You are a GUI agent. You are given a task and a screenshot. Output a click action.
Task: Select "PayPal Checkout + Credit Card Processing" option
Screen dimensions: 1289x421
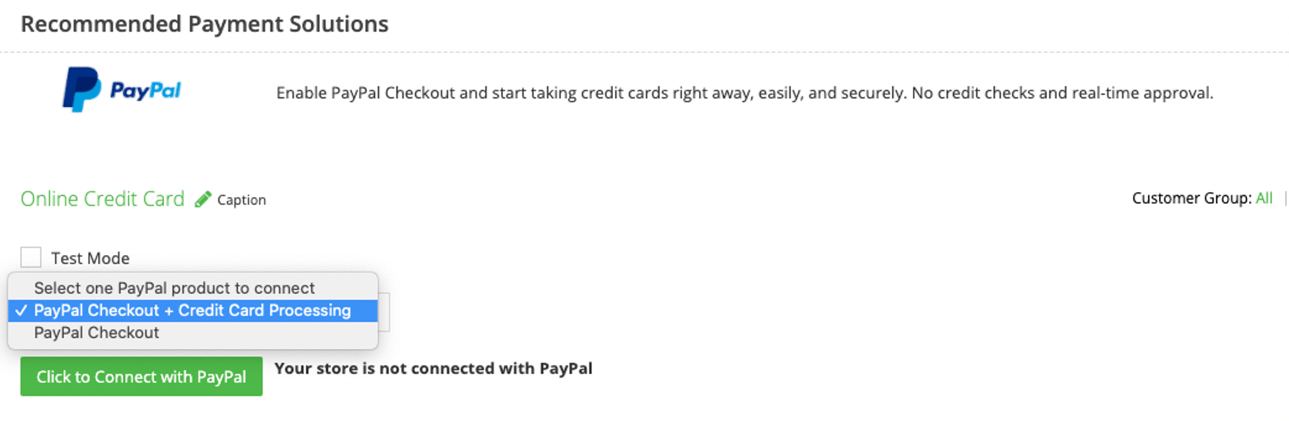coord(192,311)
